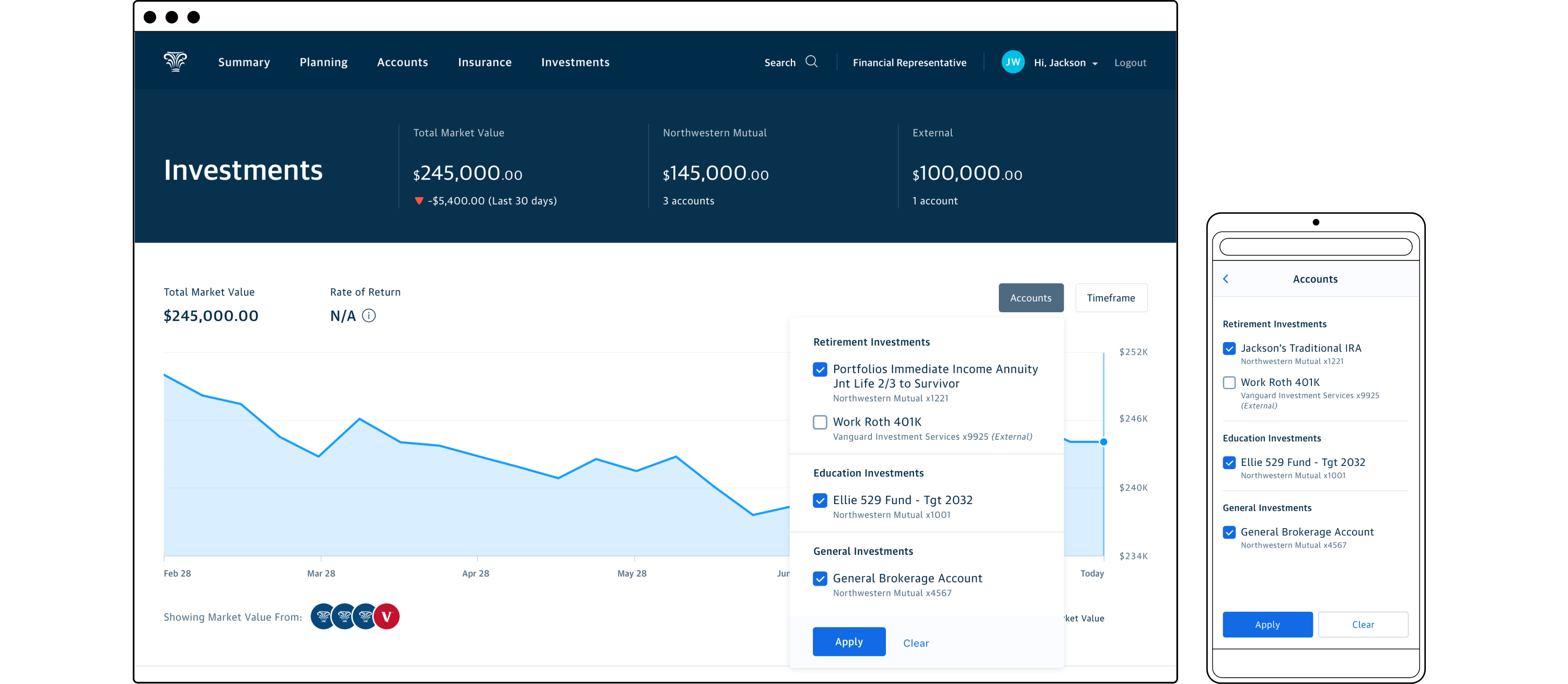Click the second Northwestern Mutual account badge
The width and height of the screenshot is (1568, 684).
[344, 617]
